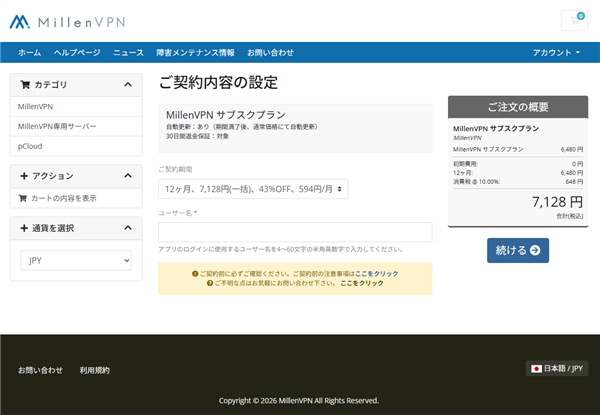The image size is (600, 415).
Task: Click the MillenVPN logo
Action: pyautogui.click(x=67, y=22)
